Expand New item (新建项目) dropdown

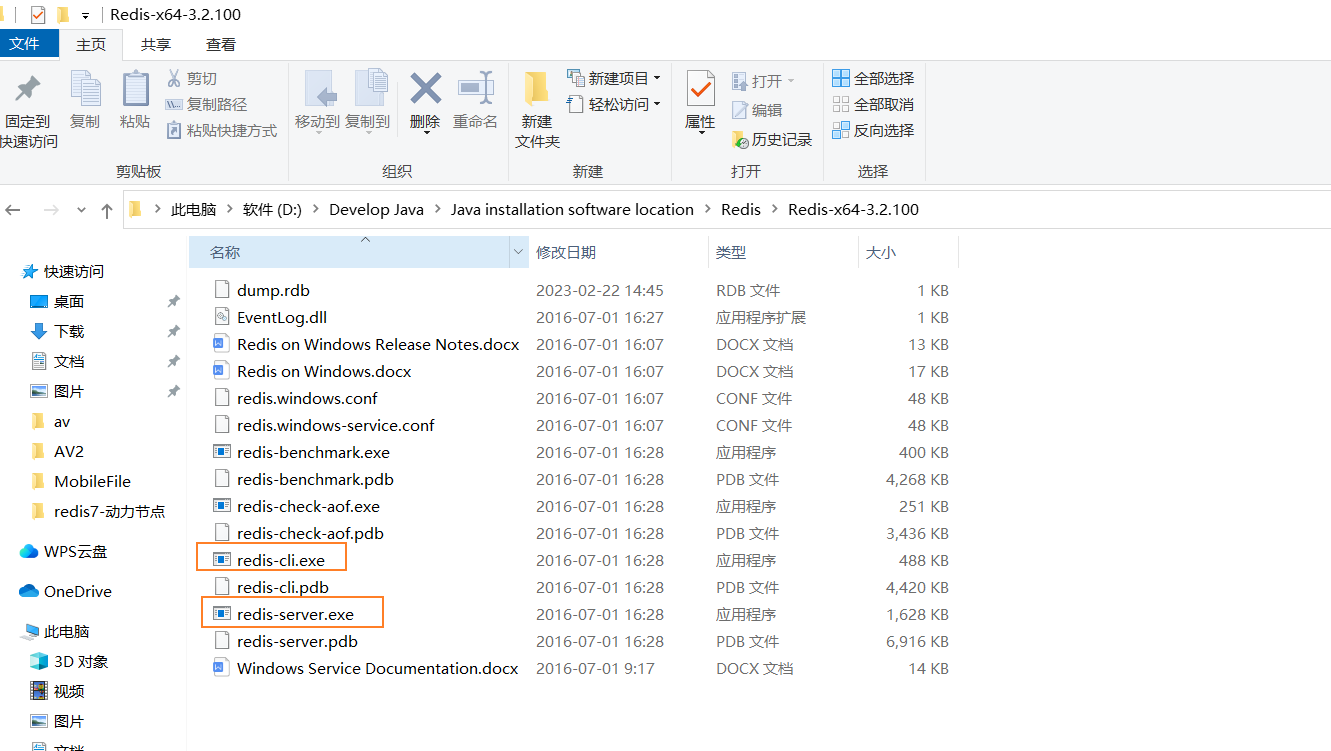[x=657, y=78]
